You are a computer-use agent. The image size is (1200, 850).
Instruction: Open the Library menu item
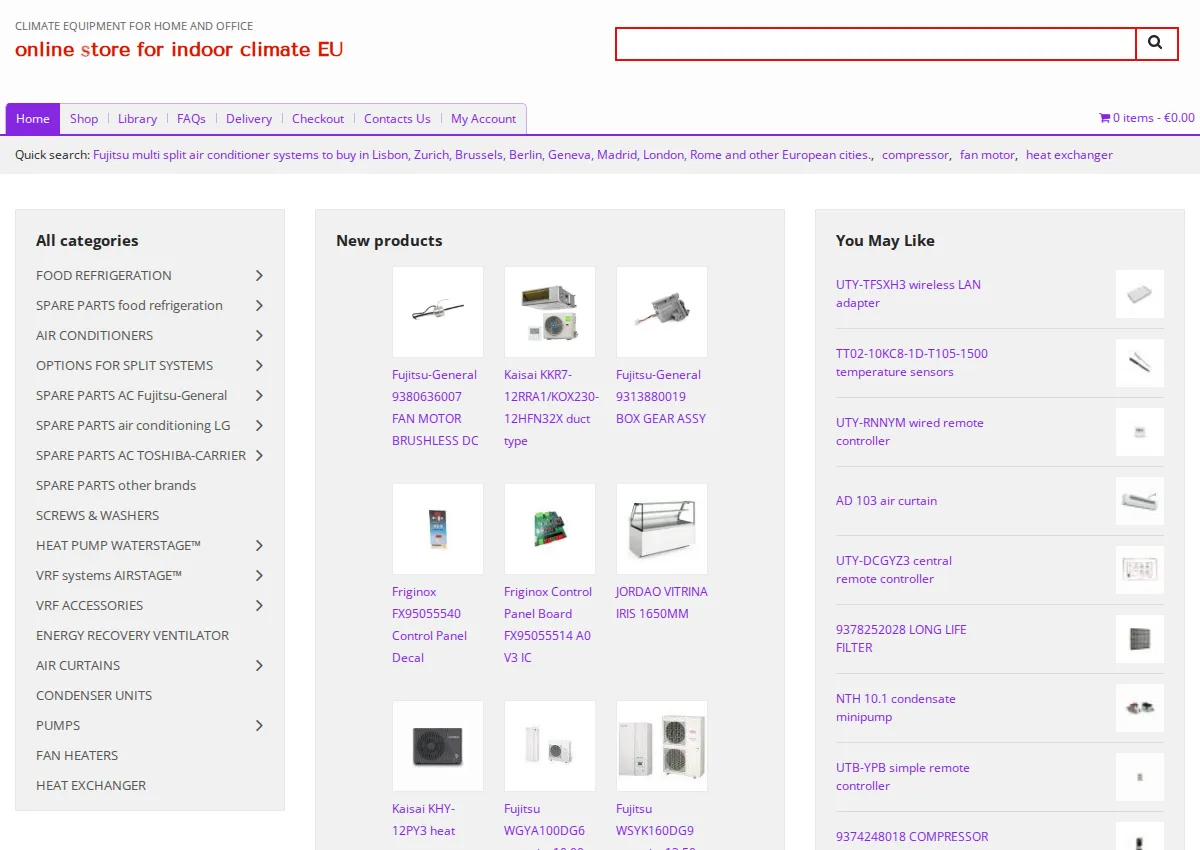tap(137, 118)
